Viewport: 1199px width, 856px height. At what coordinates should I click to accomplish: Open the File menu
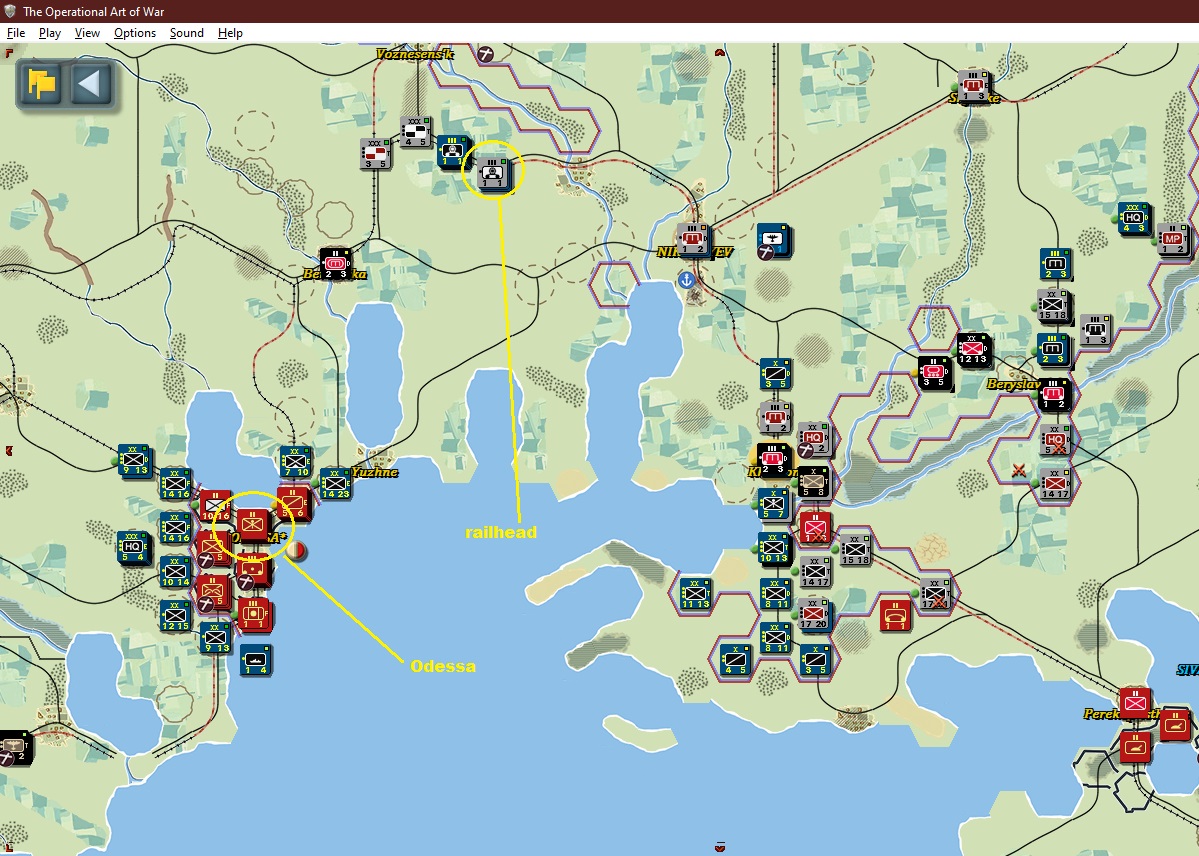click(x=16, y=33)
